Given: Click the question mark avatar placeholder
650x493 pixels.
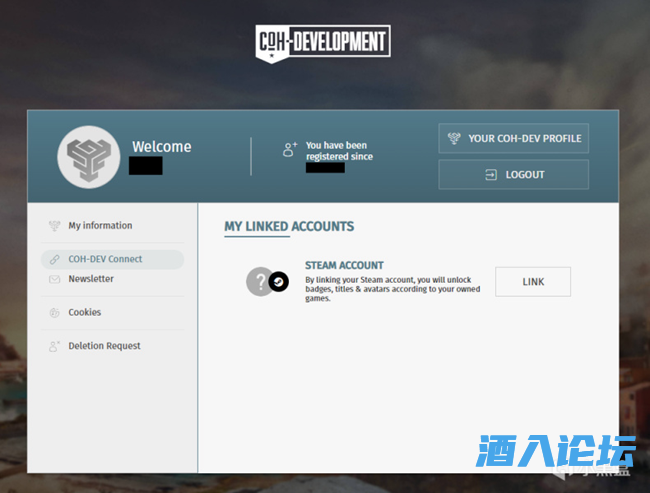Looking at the screenshot, I should pos(260,282).
